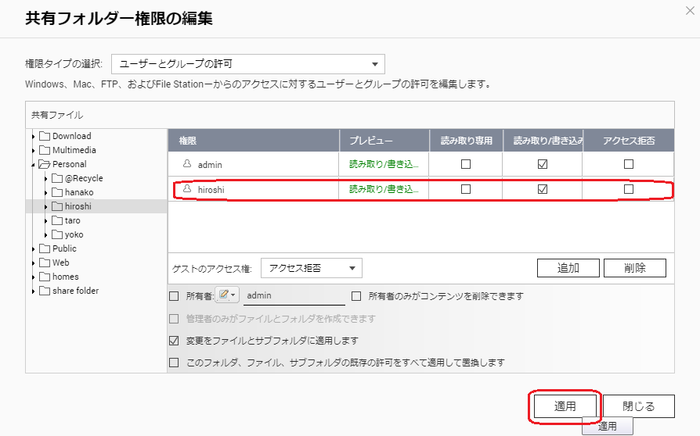The image size is (700, 436).
Task: Select the share folder icon in tree
Action: point(44,291)
